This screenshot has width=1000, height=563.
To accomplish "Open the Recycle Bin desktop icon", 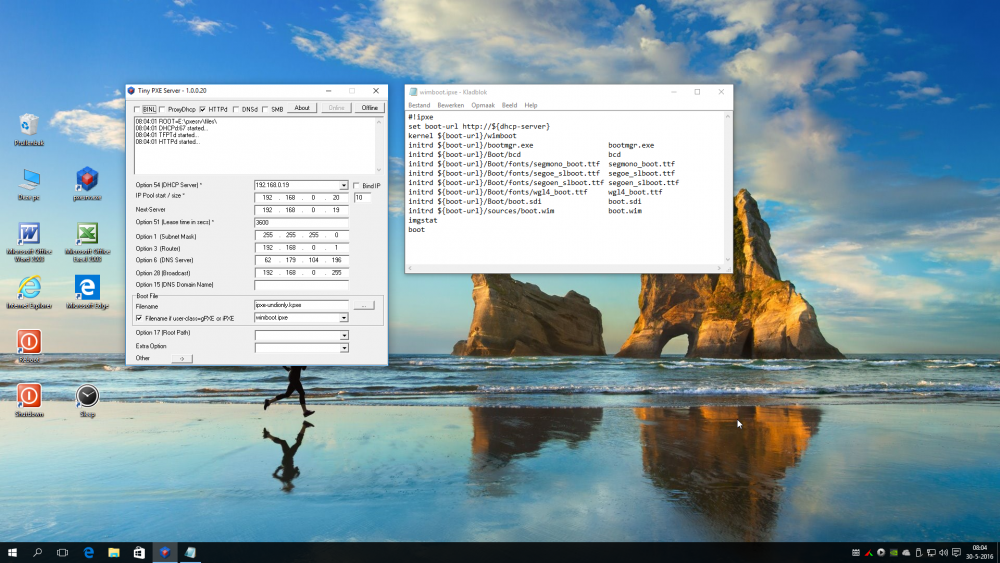I will [x=29, y=129].
